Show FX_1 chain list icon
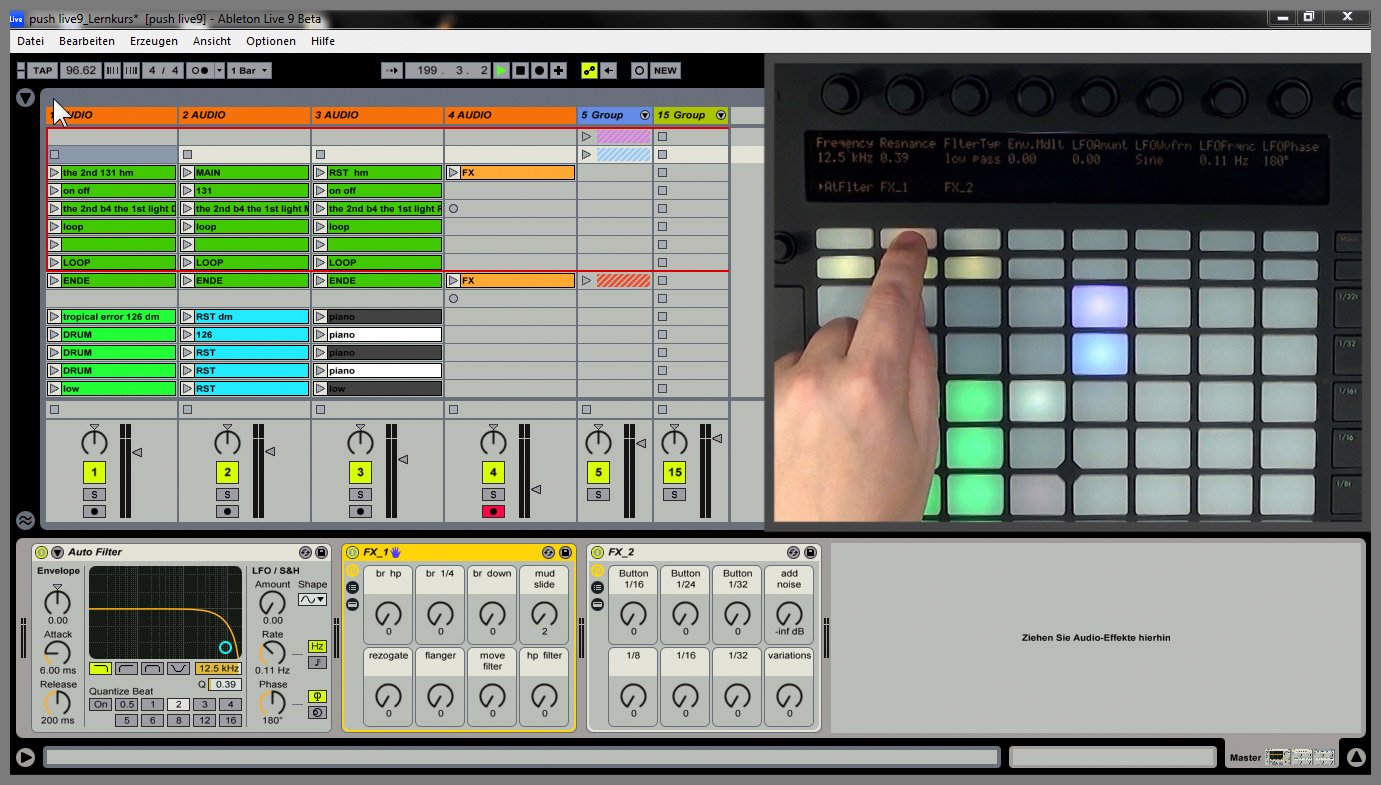This screenshot has width=1381, height=785. click(352, 587)
